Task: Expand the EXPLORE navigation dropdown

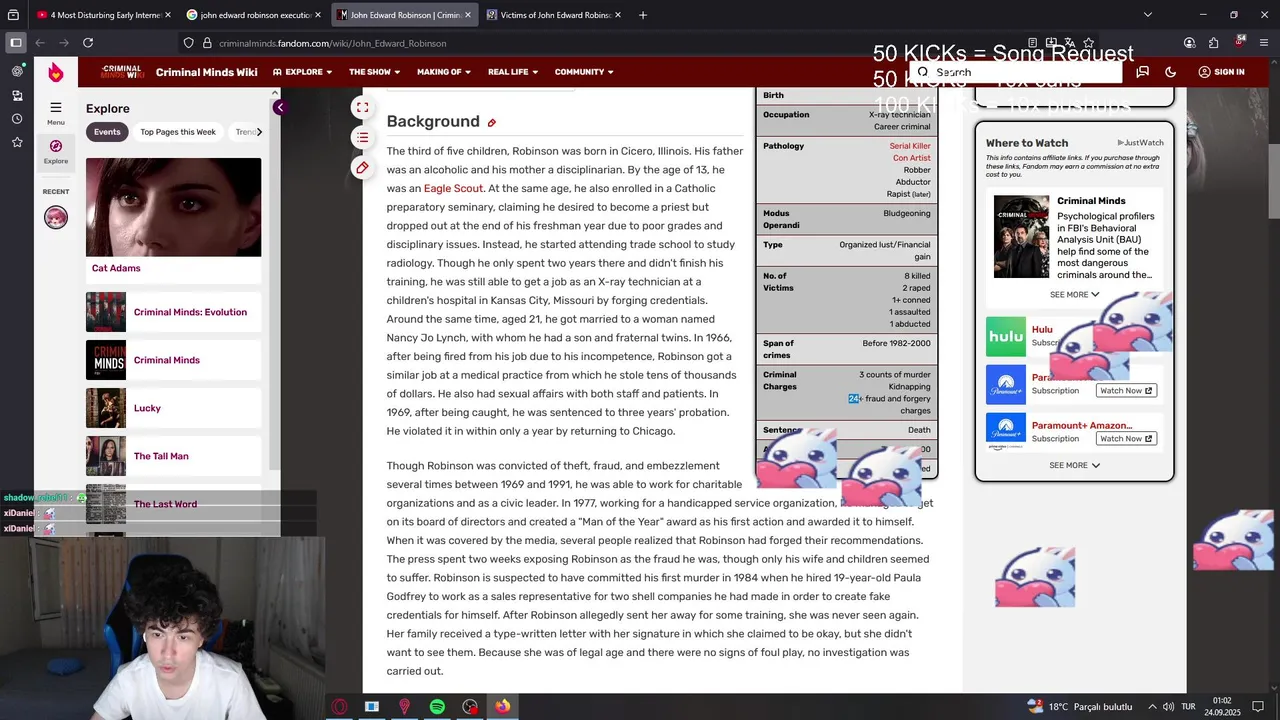Action: 304,72
